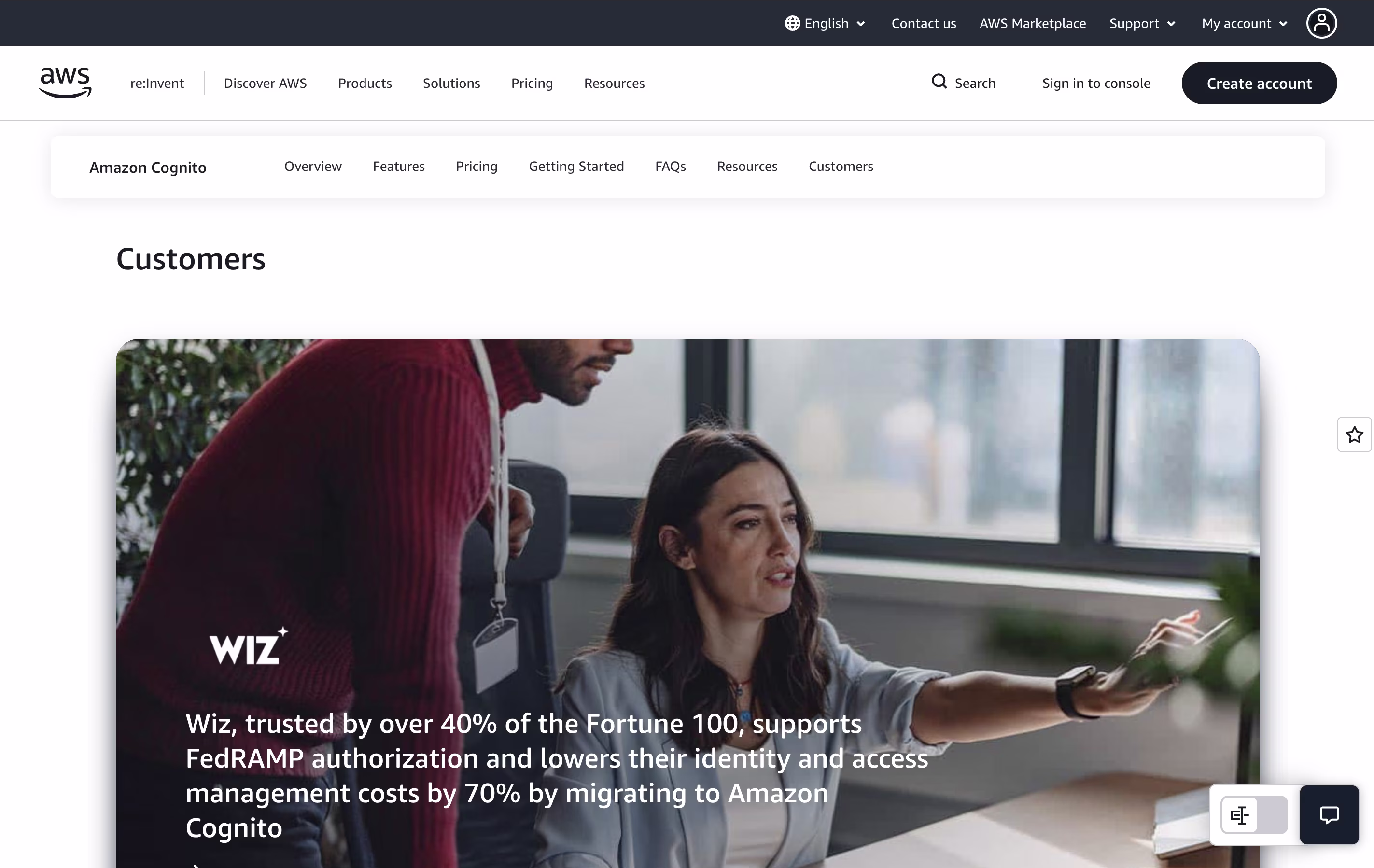Go to the Getting Started tab
This screenshot has height=868, width=1374.
(x=576, y=166)
